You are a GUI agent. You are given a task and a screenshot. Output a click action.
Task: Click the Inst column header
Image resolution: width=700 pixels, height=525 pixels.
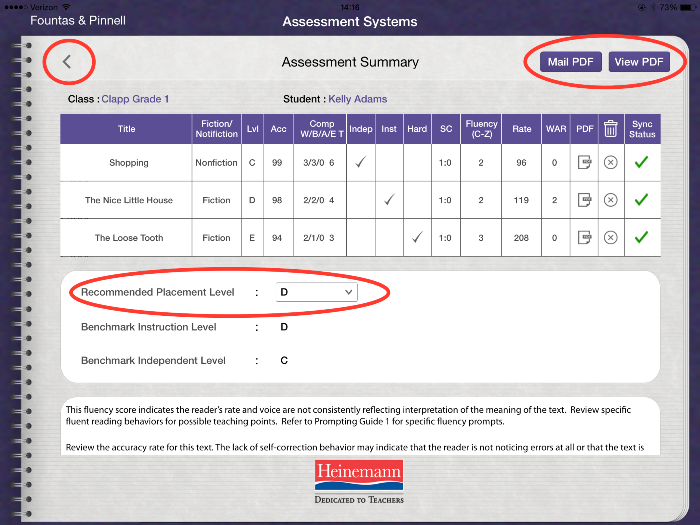tap(389, 129)
